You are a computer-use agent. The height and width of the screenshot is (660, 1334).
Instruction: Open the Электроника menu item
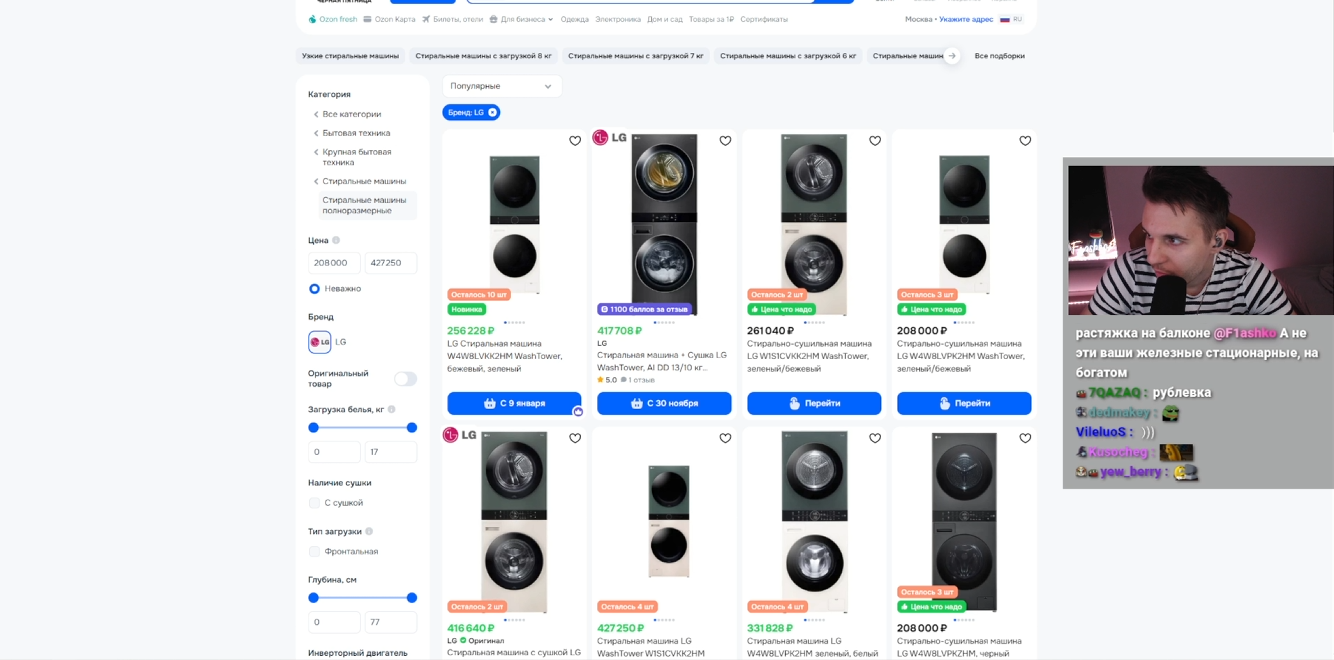click(618, 19)
